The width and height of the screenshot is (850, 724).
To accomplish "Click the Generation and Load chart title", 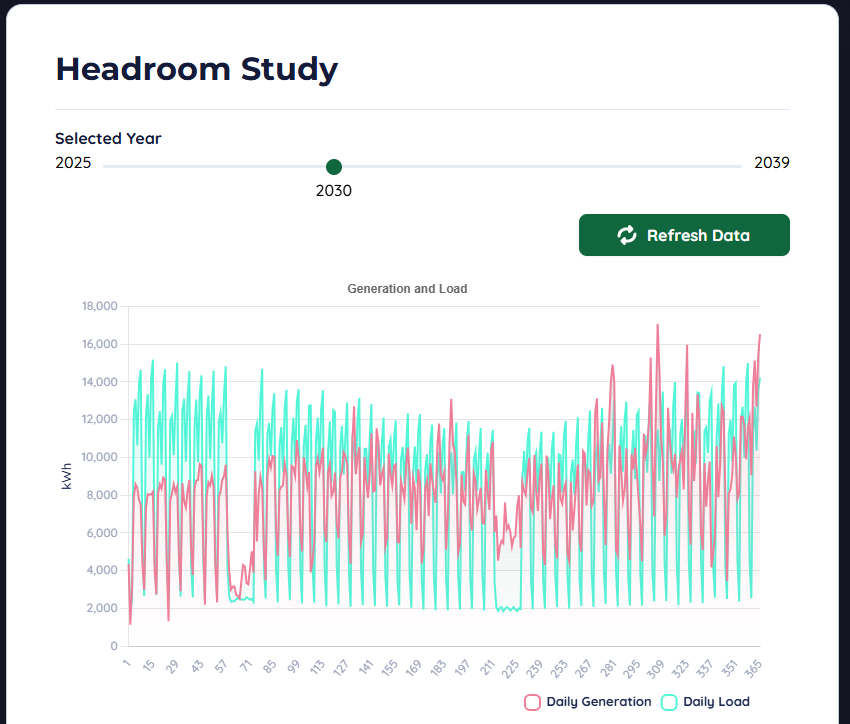I will point(407,288).
